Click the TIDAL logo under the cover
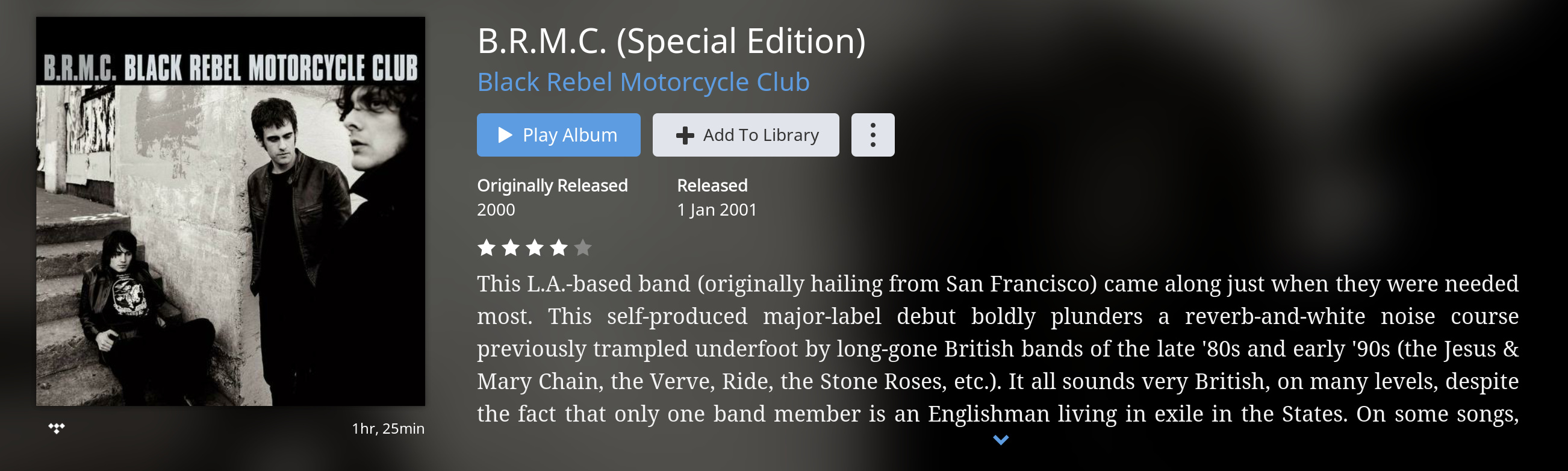 coord(57,428)
